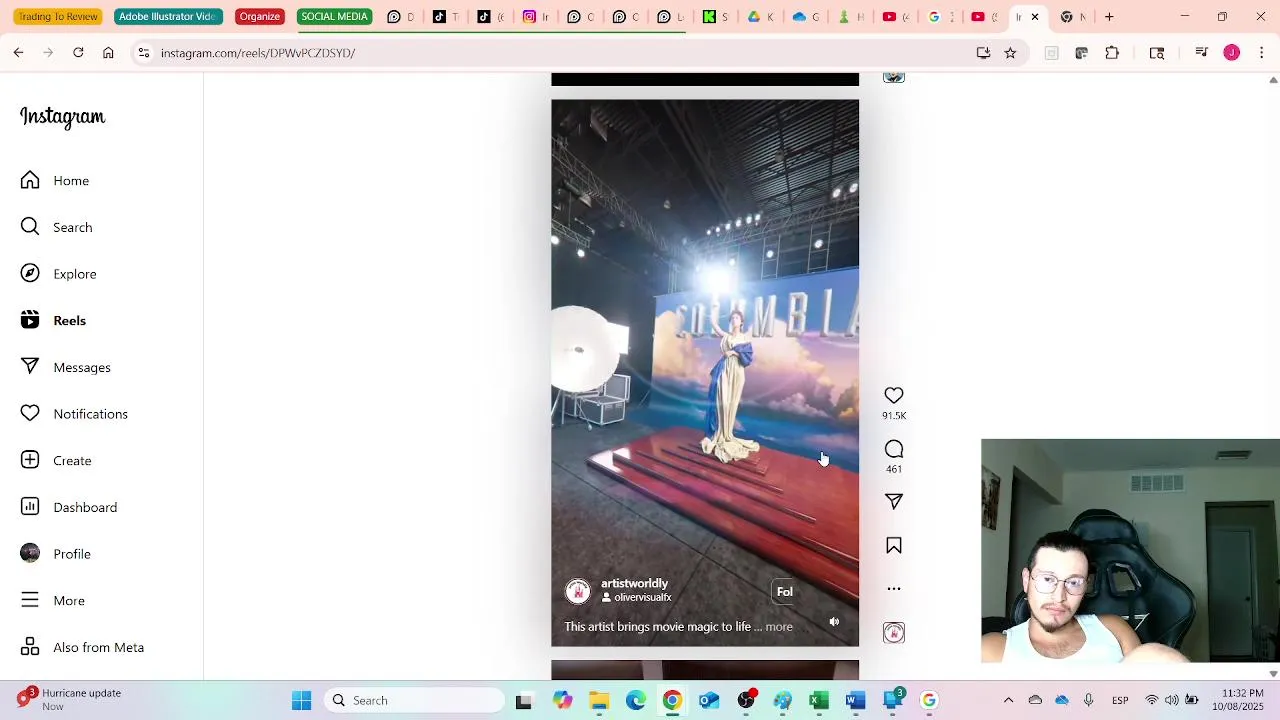Expand the caption with 'more'
The height and width of the screenshot is (720, 1280).
pos(779,627)
